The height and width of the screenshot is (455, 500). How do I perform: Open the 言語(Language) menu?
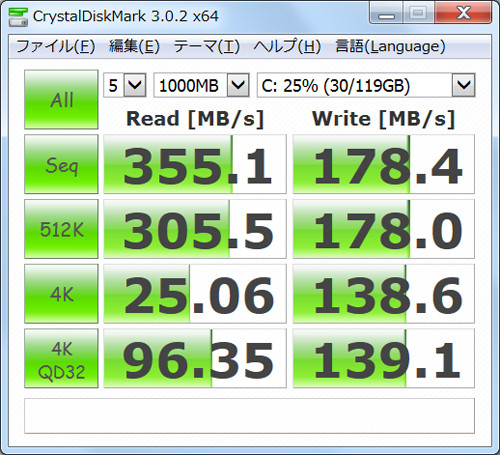(x=390, y=46)
